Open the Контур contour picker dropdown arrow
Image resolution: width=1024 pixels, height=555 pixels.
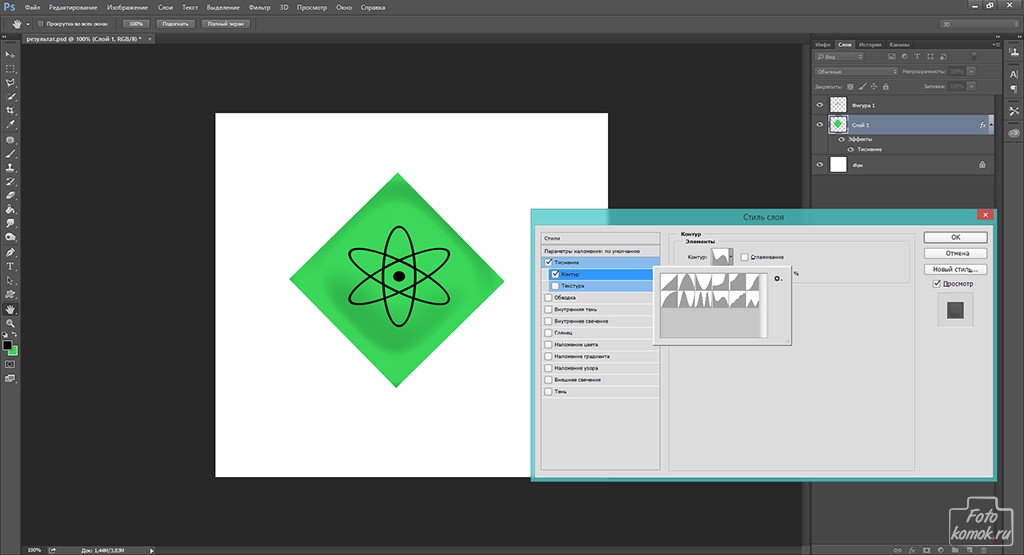[x=731, y=257]
